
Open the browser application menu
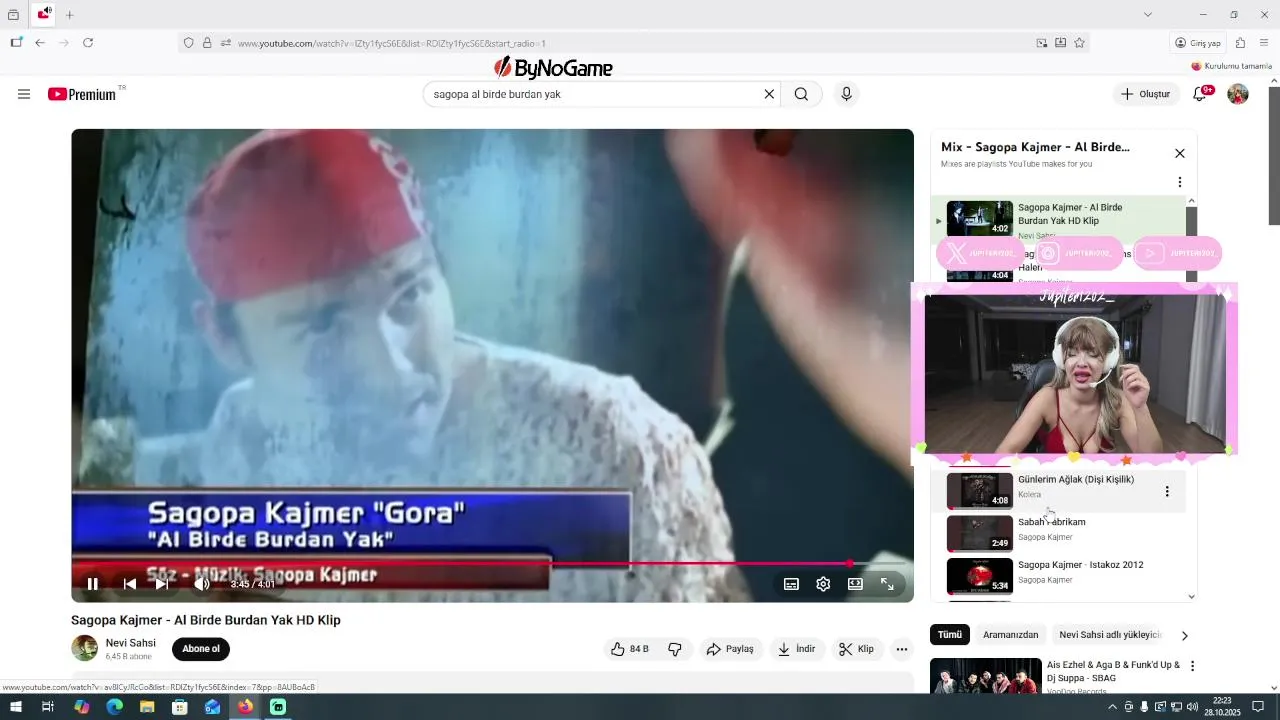1265,43
